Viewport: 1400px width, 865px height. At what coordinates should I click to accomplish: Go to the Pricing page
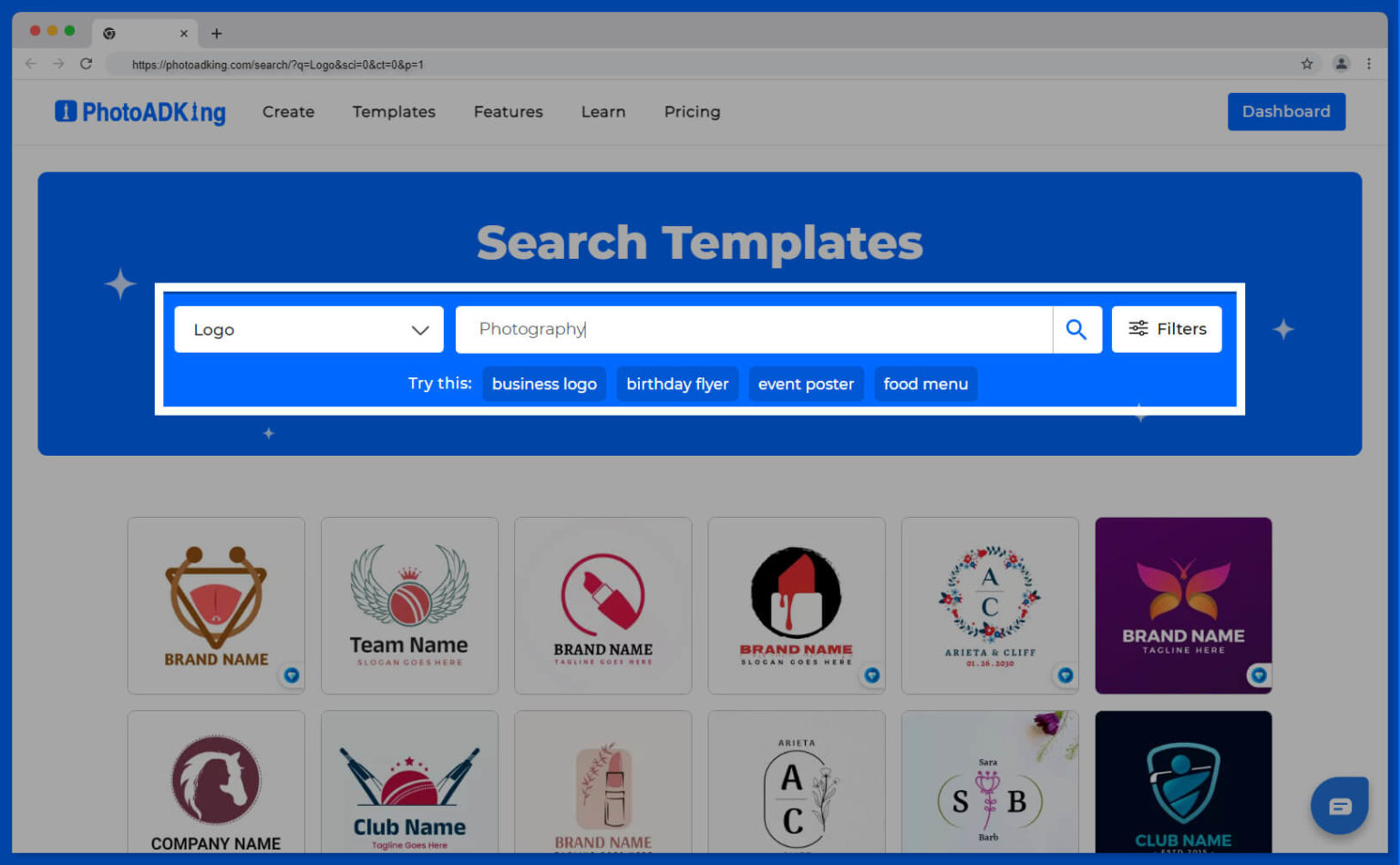[692, 112]
